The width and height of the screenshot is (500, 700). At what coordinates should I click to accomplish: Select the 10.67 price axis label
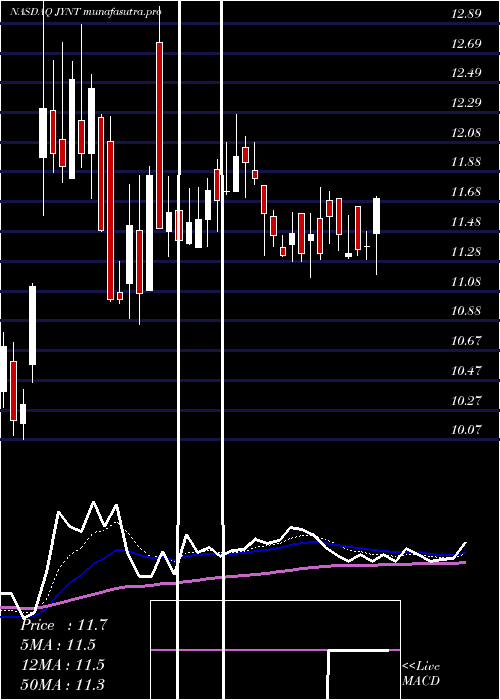(x=466, y=341)
